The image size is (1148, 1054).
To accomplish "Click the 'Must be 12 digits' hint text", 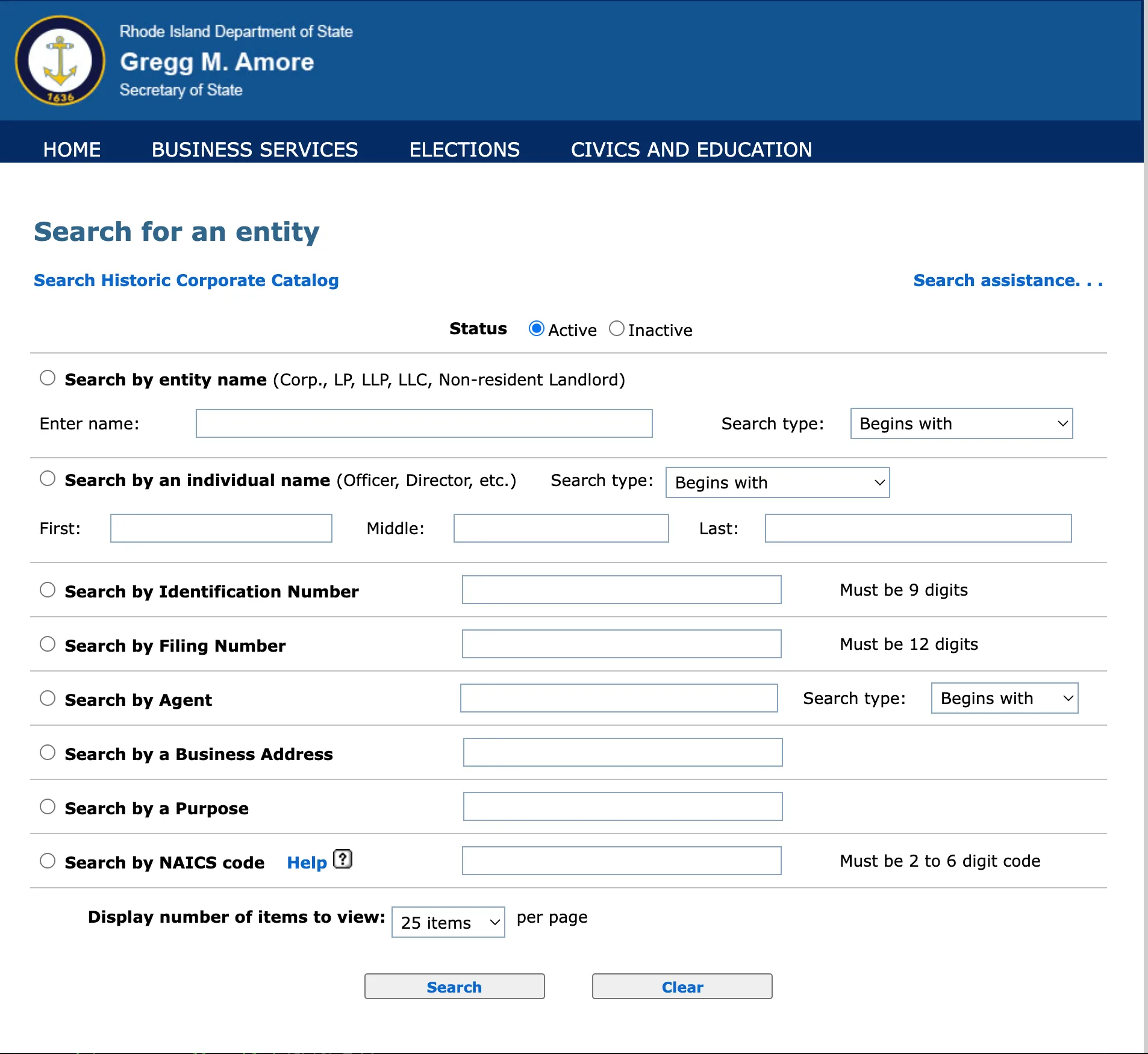I will (x=909, y=644).
